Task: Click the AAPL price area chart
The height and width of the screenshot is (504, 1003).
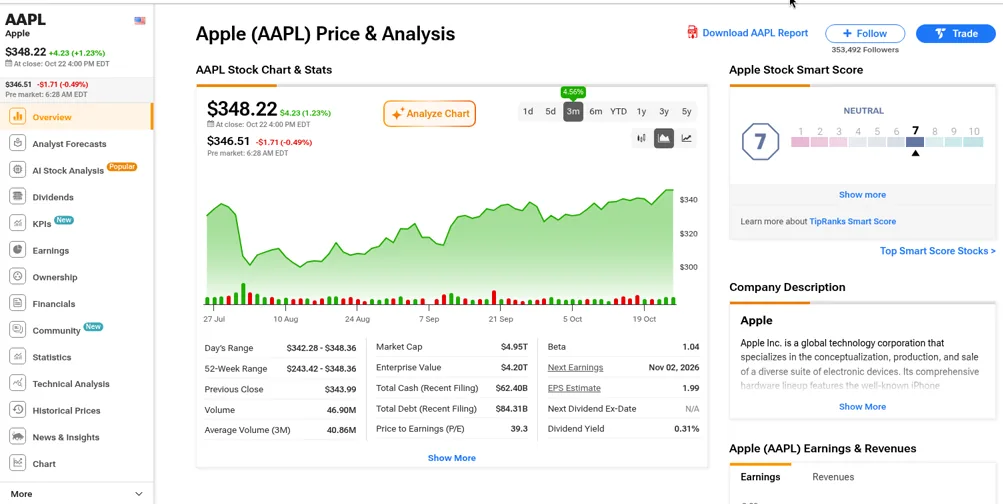Action: pyautogui.click(x=439, y=246)
